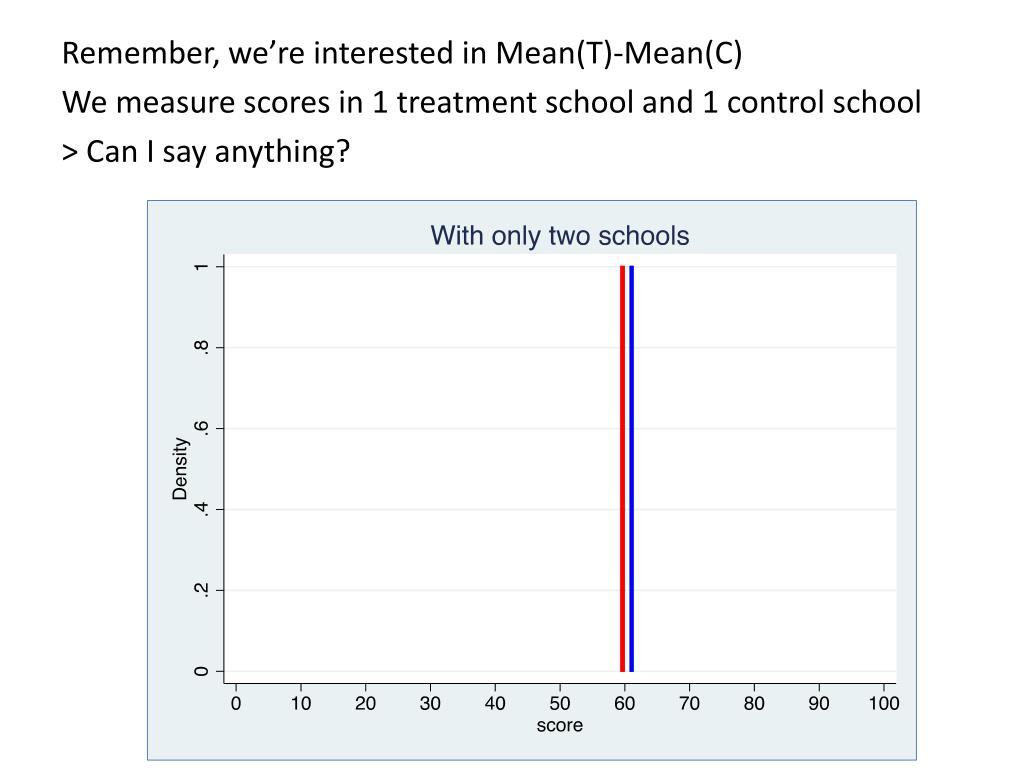The width and height of the screenshot is (1024, 768).
Task: Click the y-axis tick labeled .2
Action: [202, 590]
